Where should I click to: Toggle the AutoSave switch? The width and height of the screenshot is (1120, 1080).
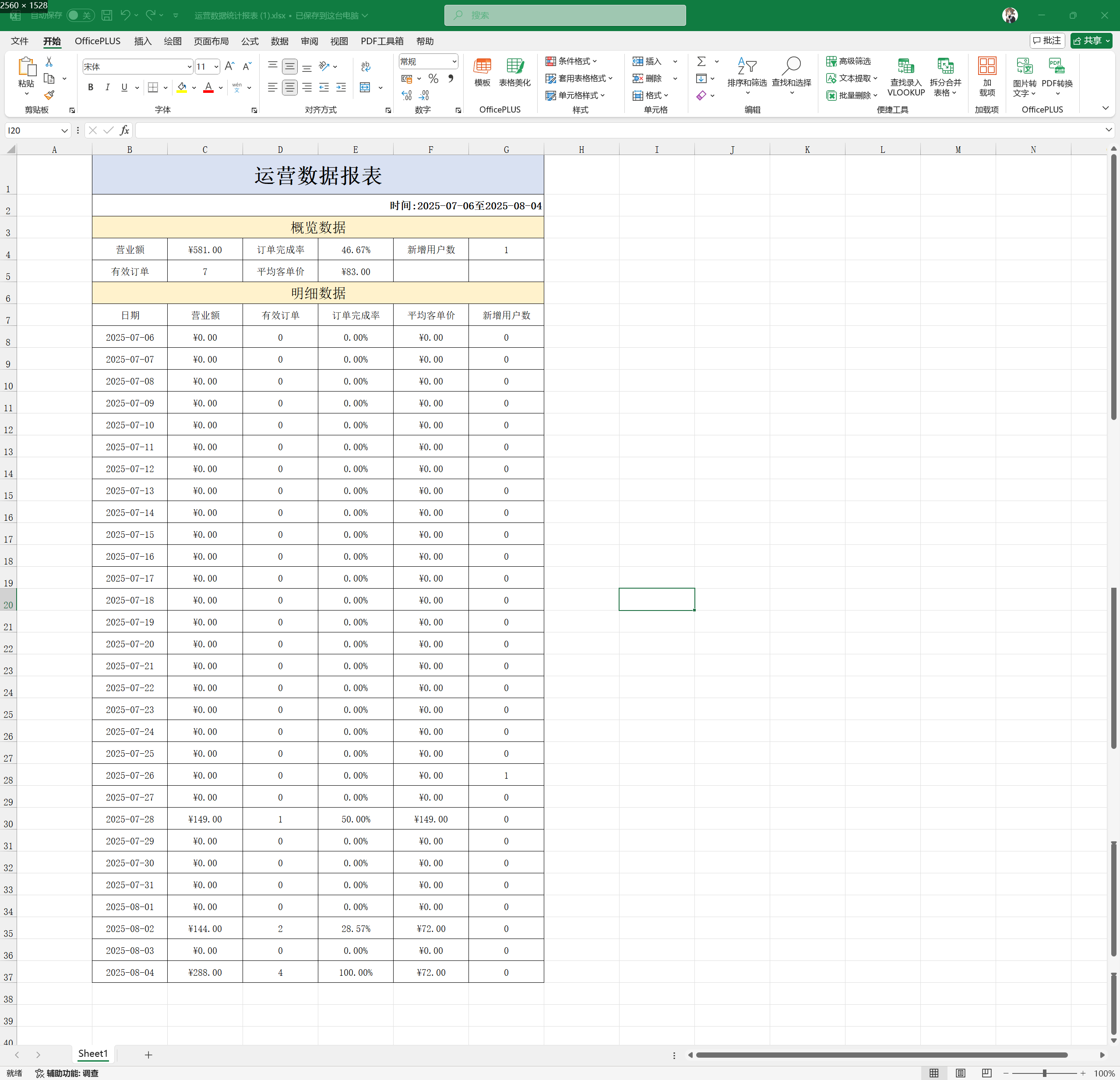pyautogui.click(x=80, y=15)
